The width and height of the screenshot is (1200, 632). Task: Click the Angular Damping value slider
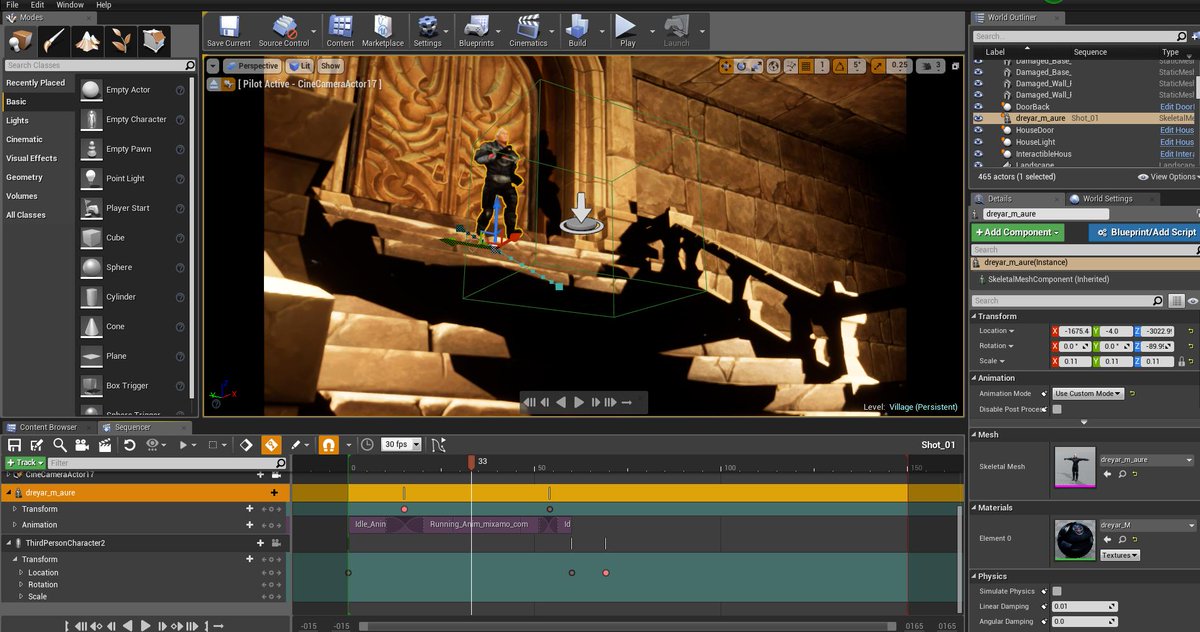pos(1084,621)
